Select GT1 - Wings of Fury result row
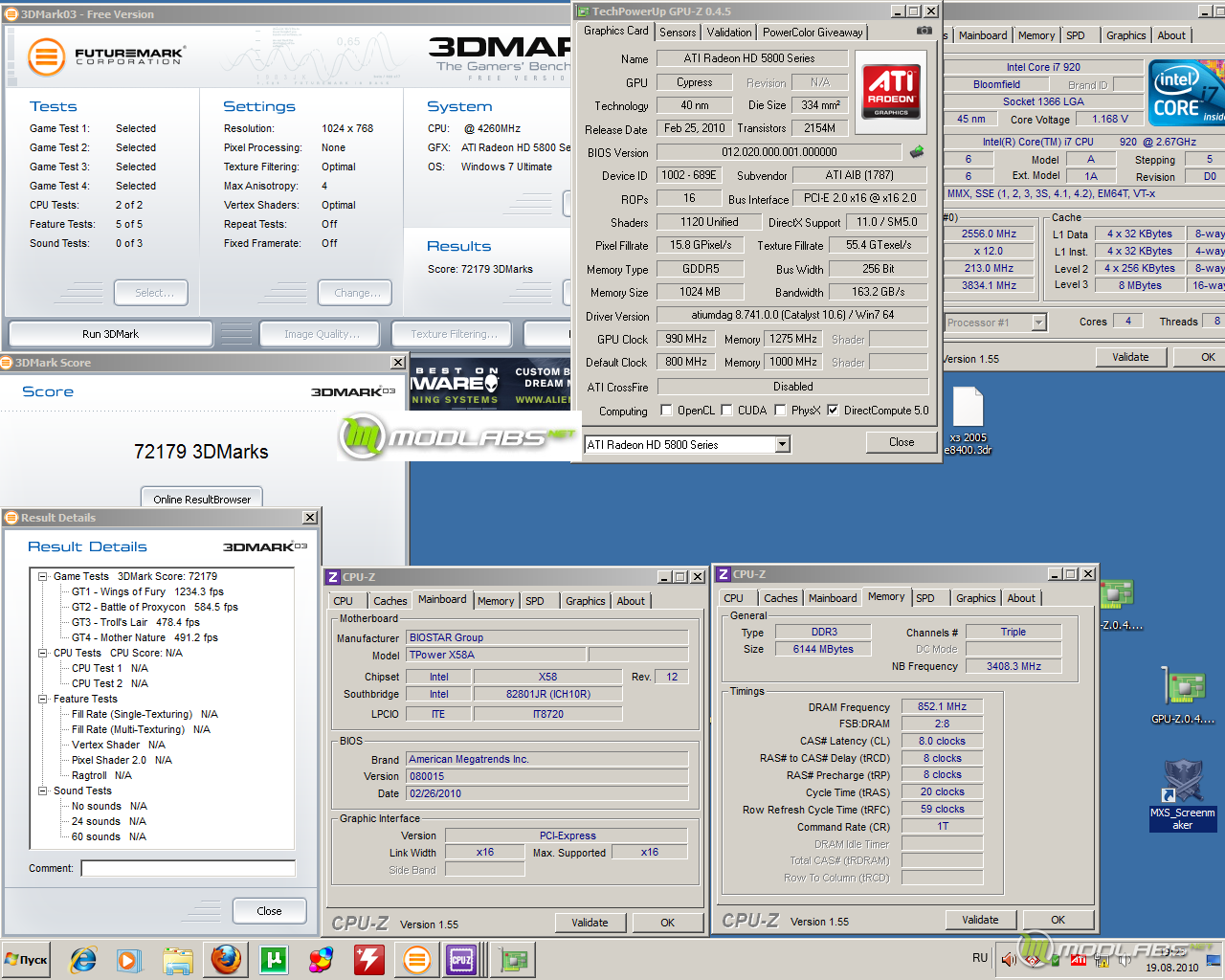Viewport: 1225px width, 980px height. click(x=147, y=591)
